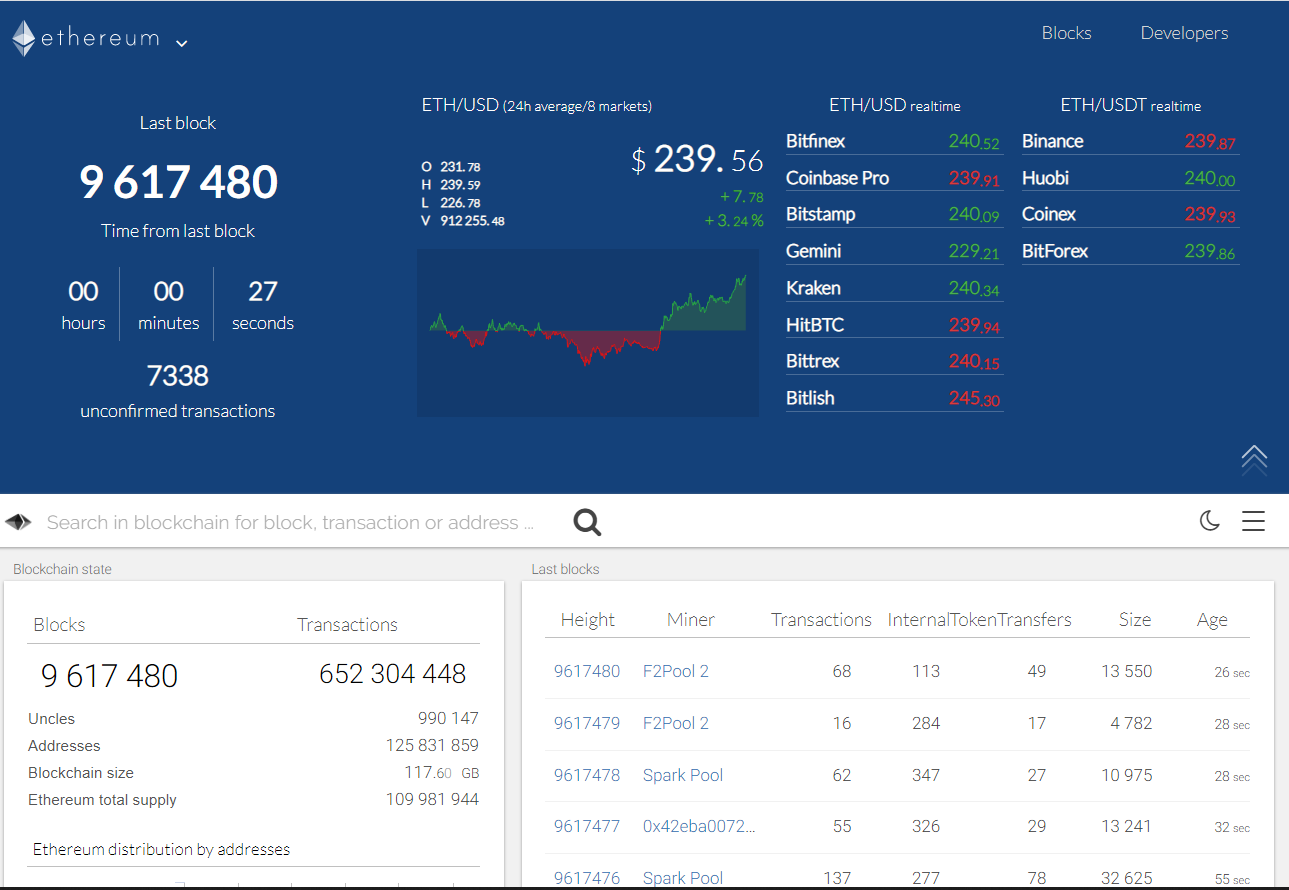This screenshot has width=1289, height=890.
Task: Click Ethereum total supply value 109 981 944
Action: pyautogui.click(x=432, y=800)
